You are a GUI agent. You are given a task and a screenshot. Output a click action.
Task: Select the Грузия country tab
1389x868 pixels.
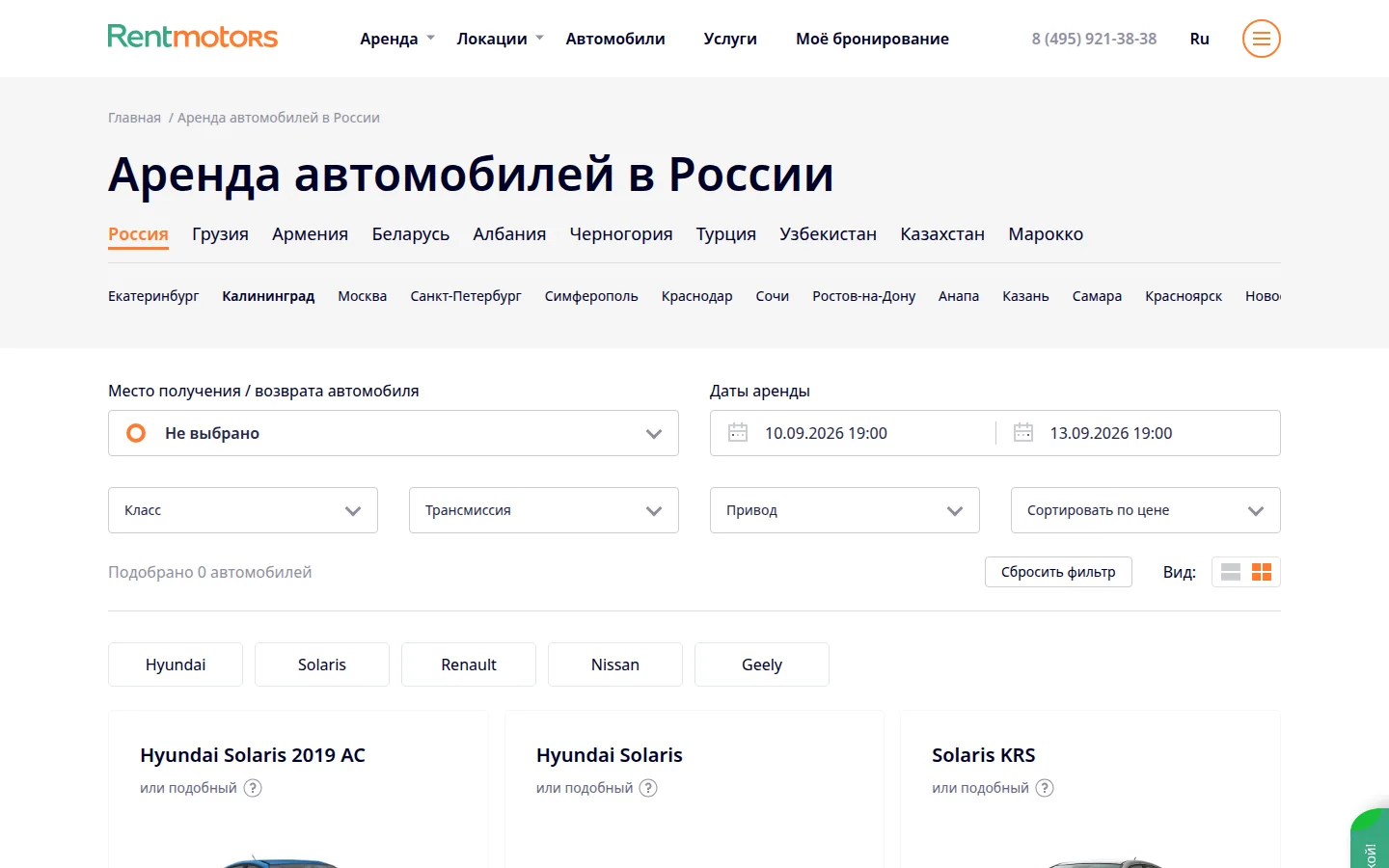(x=220, y=234)
